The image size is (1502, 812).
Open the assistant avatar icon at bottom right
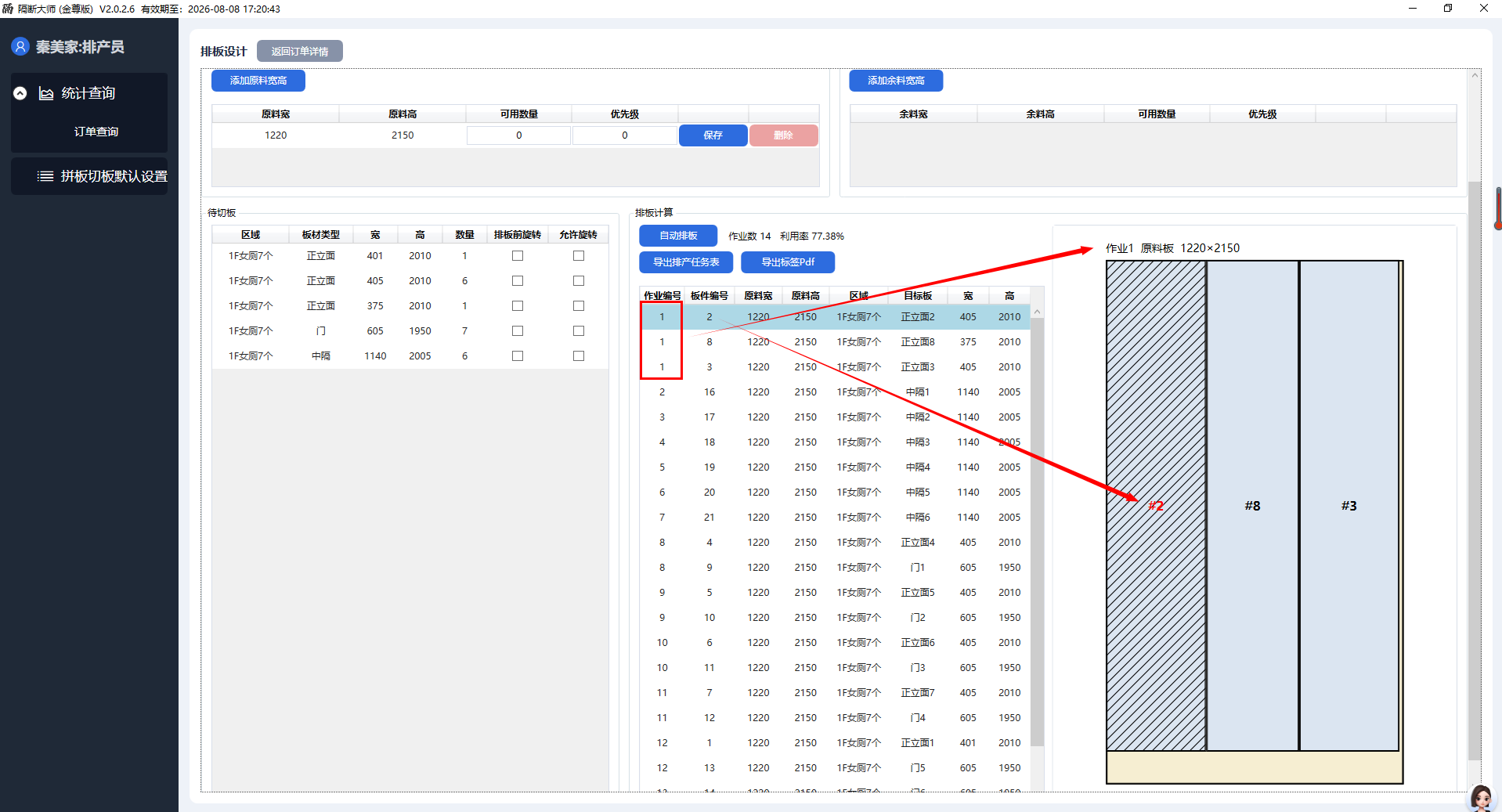[x=1481, y=797]
